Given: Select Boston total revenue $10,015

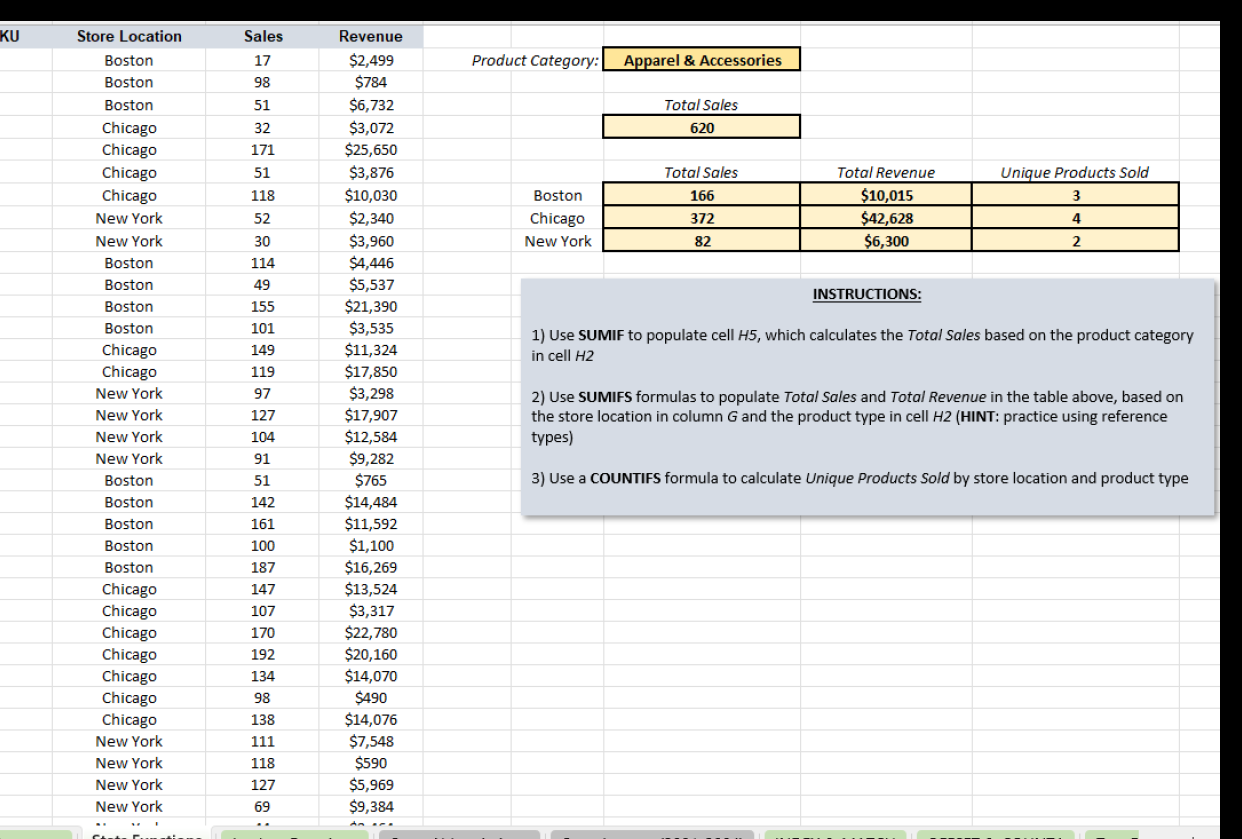Looking at the screenshot, I should coord(886,195).
